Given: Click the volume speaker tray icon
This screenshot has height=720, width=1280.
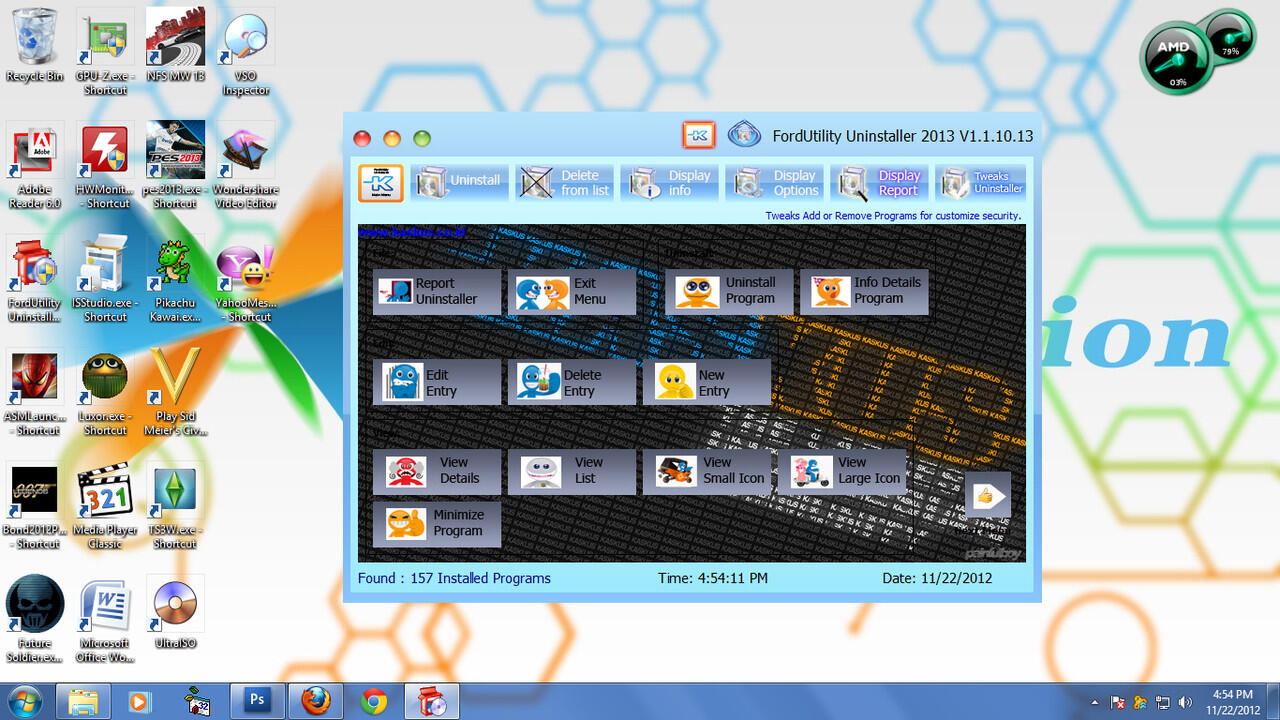Looking at the screenshot, I should (x=1185, y=703).
